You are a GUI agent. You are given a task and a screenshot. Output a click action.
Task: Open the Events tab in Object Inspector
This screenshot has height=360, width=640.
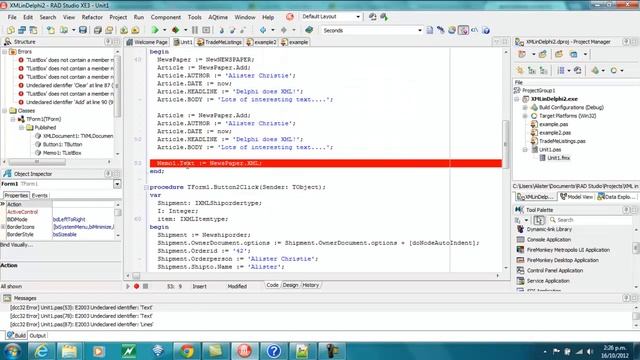(x=40, y=196)
